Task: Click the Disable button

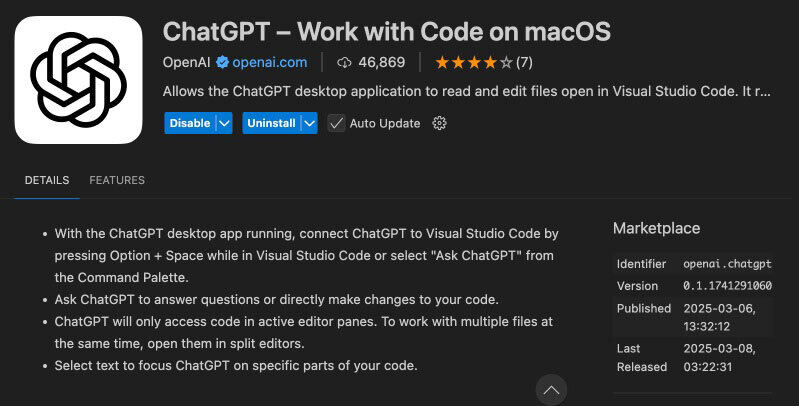Action: (x=190, y=123)
